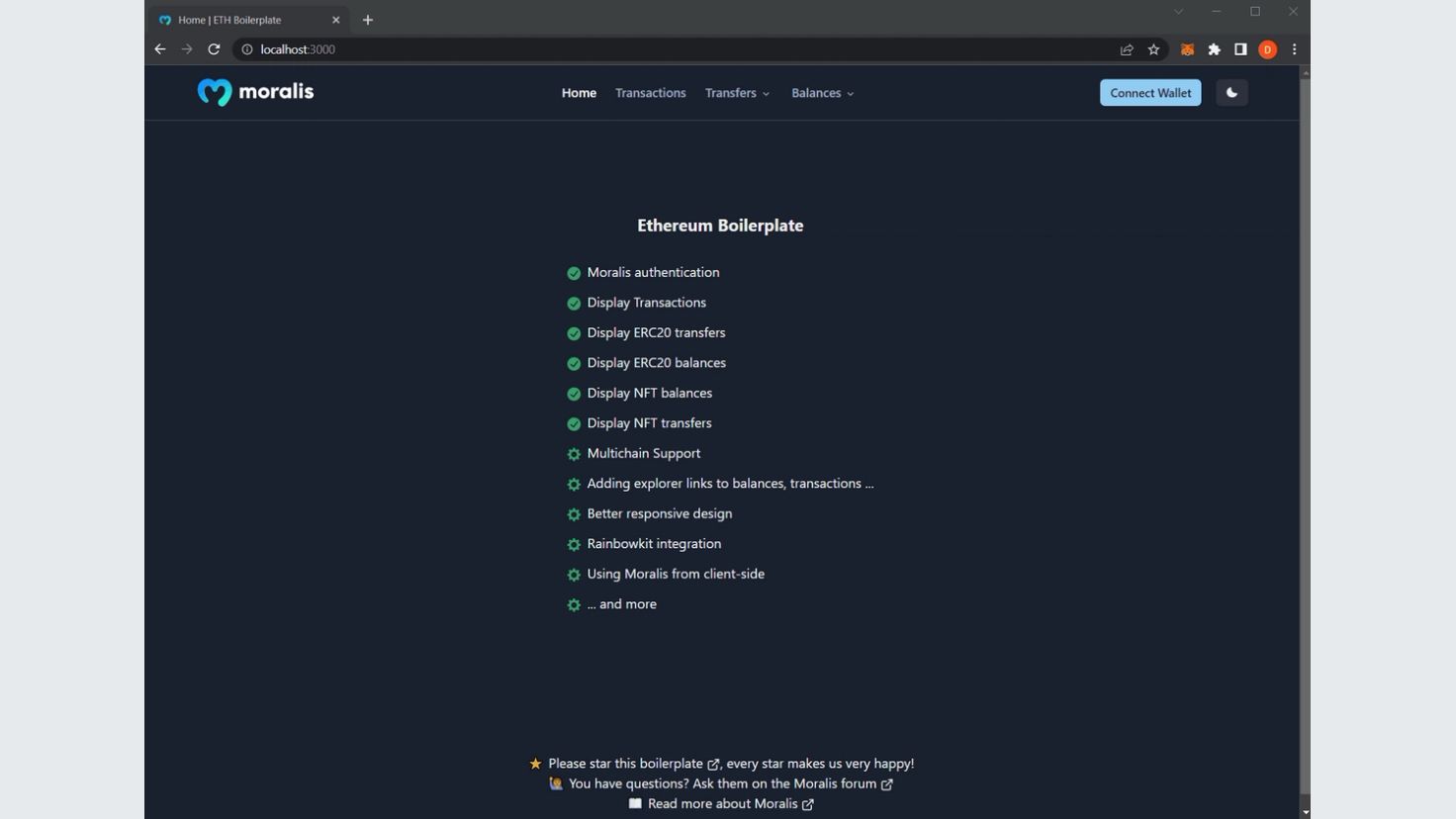Click gear icon beside Multichain Support

coord(574,454)
